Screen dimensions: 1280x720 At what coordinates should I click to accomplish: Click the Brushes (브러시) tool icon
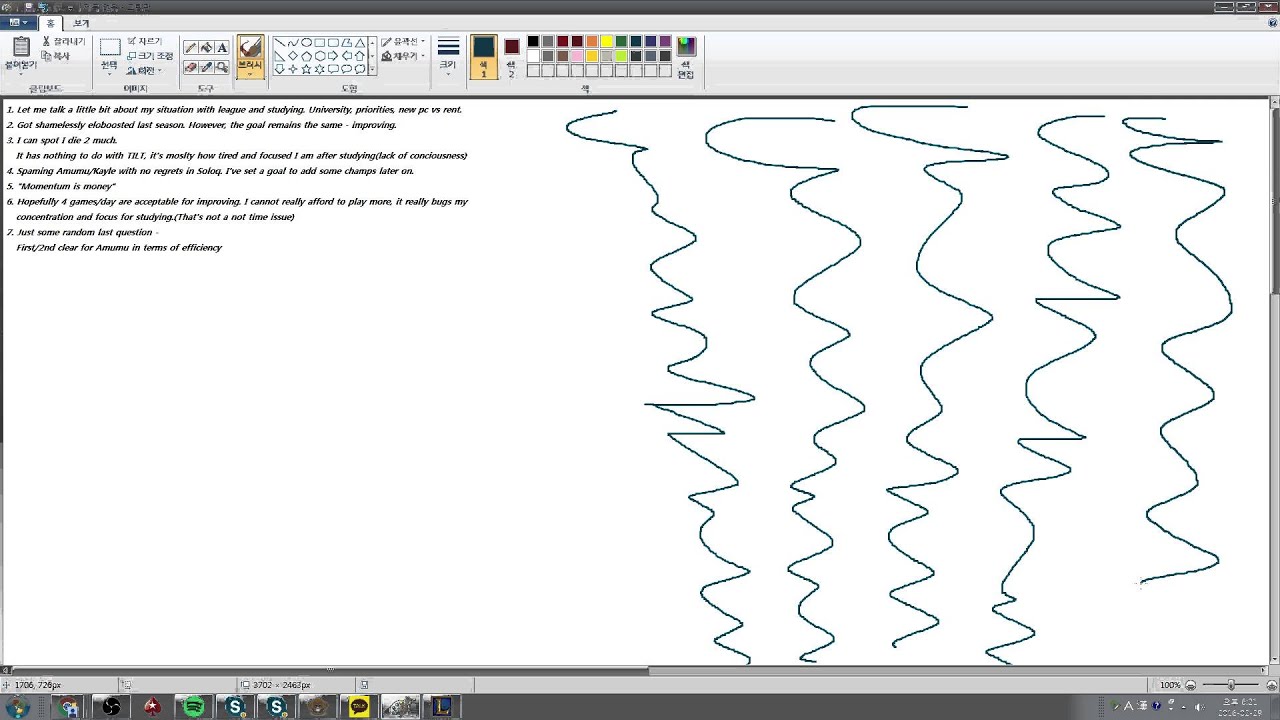click(250, 47)
